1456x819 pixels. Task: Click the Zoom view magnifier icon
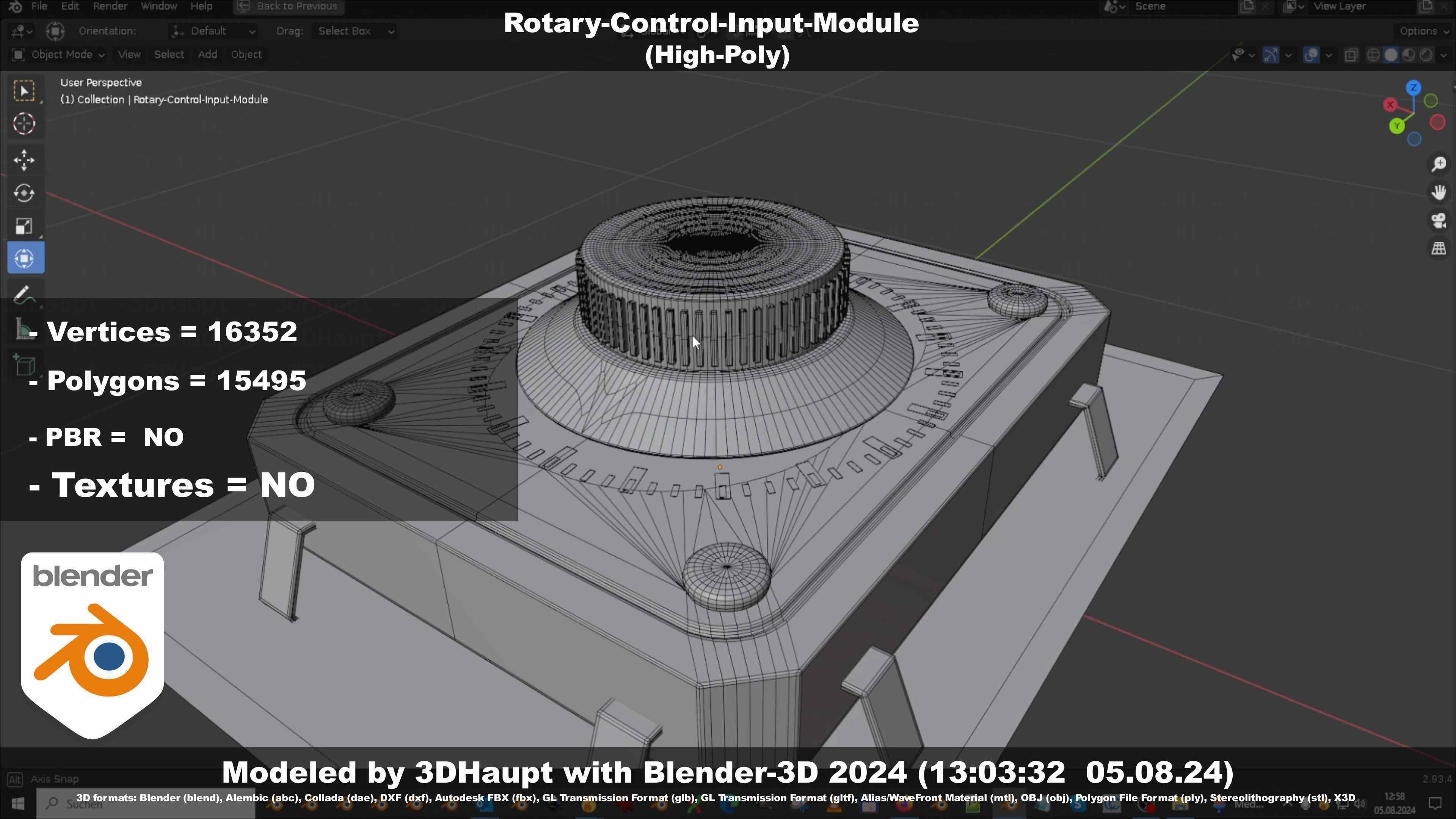click(x=1439, y=165)
